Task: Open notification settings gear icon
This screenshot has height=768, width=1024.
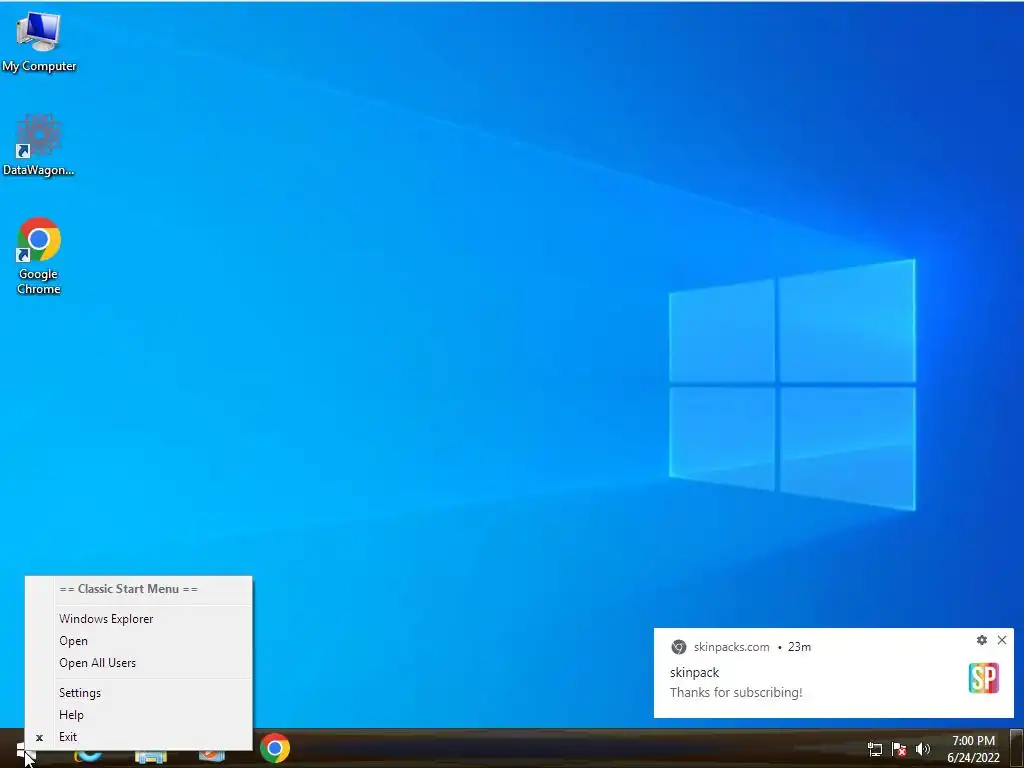Action: coord(982,640)
